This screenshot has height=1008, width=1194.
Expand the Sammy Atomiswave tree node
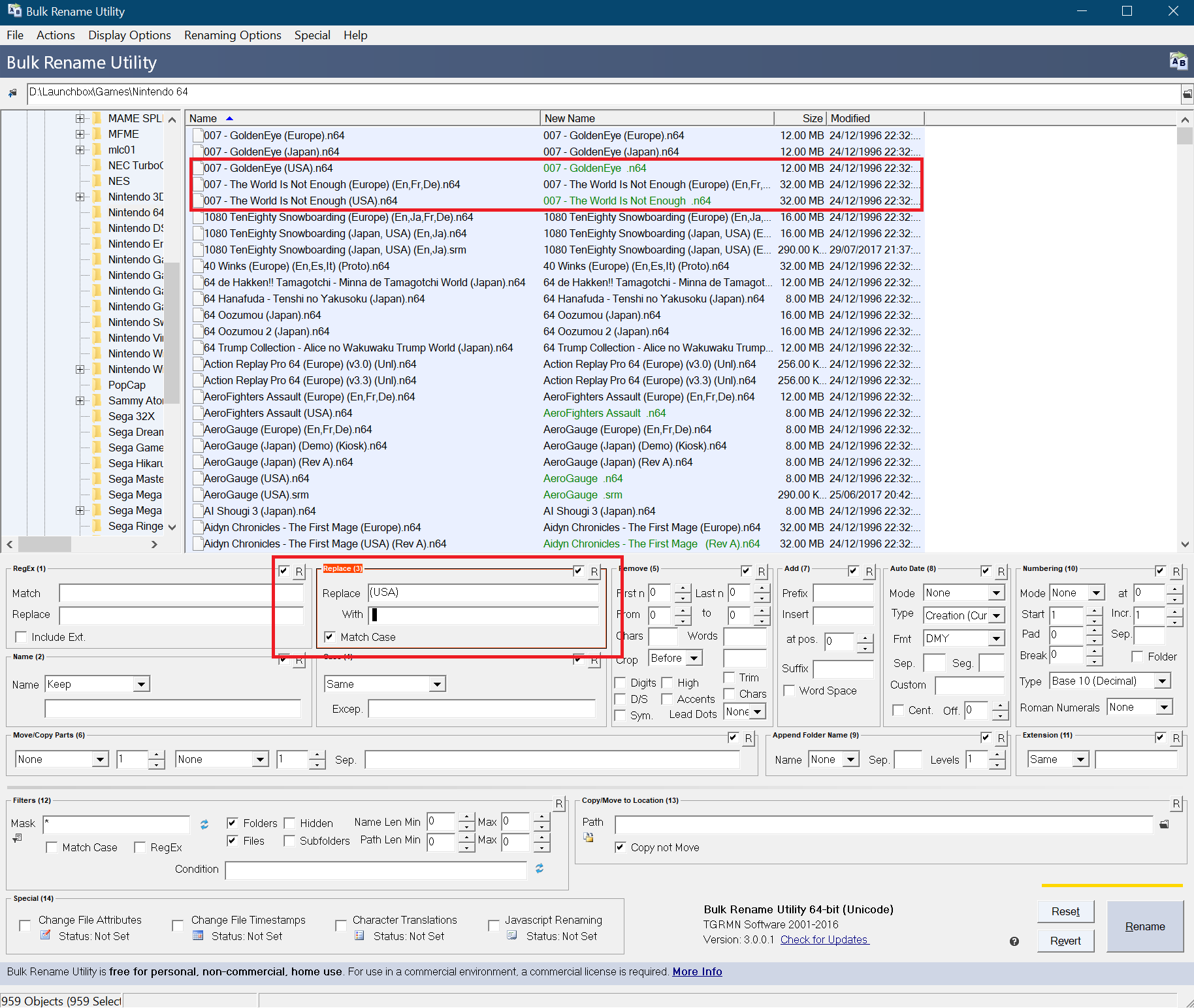point(80,400)
